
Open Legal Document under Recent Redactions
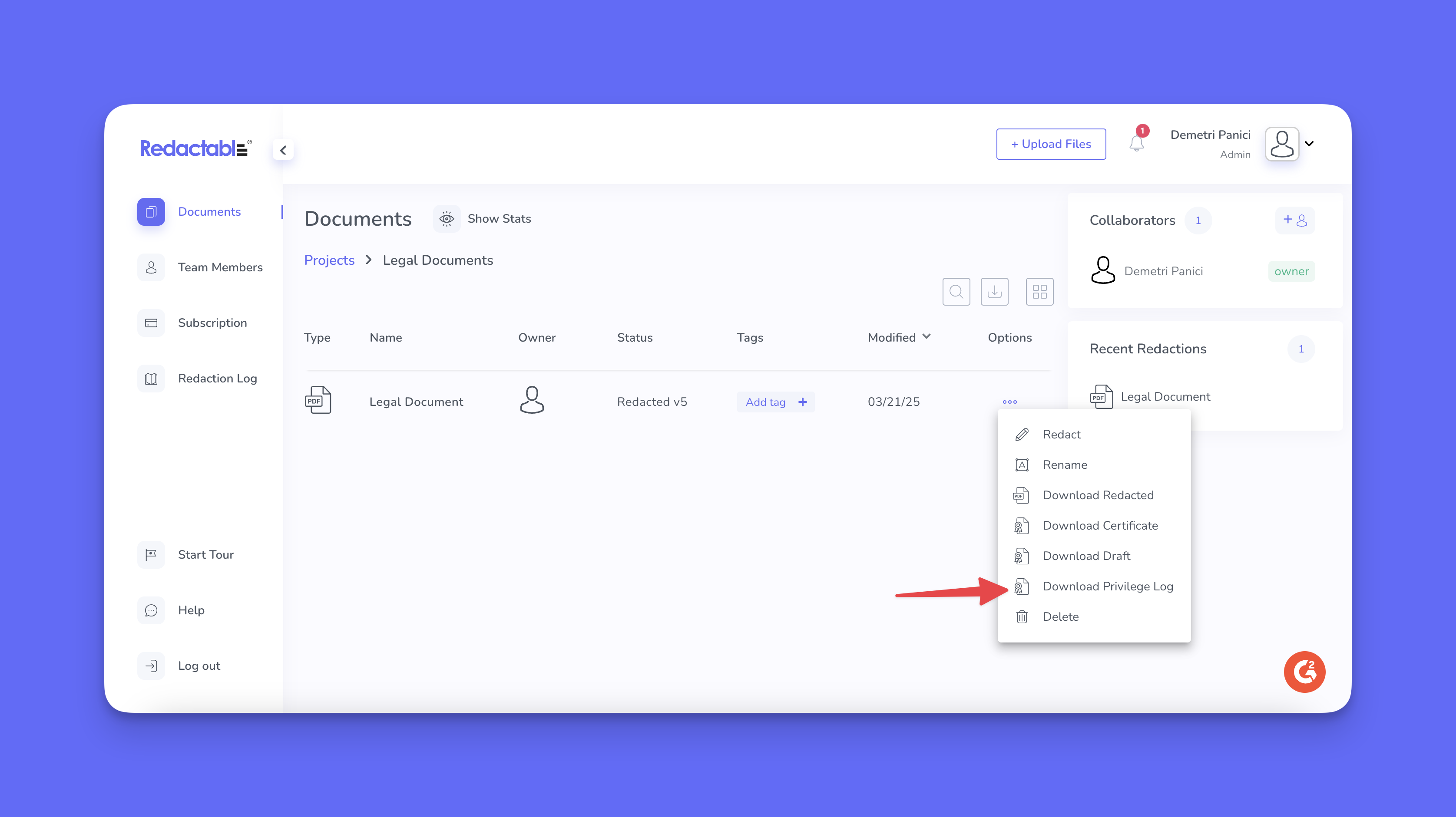tap(1165, 397)
